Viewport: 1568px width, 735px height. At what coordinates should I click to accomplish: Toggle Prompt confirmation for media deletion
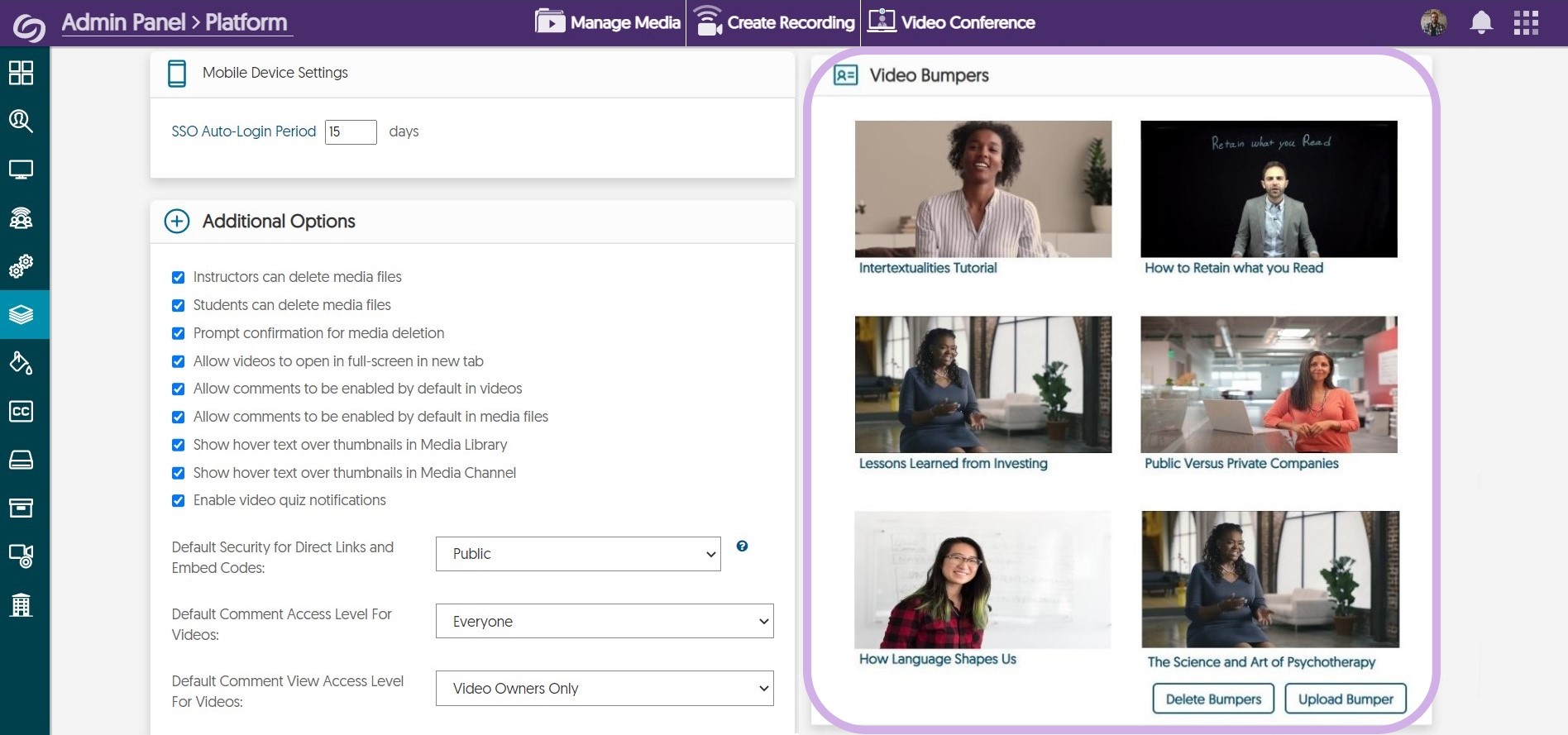pos(178,333)
